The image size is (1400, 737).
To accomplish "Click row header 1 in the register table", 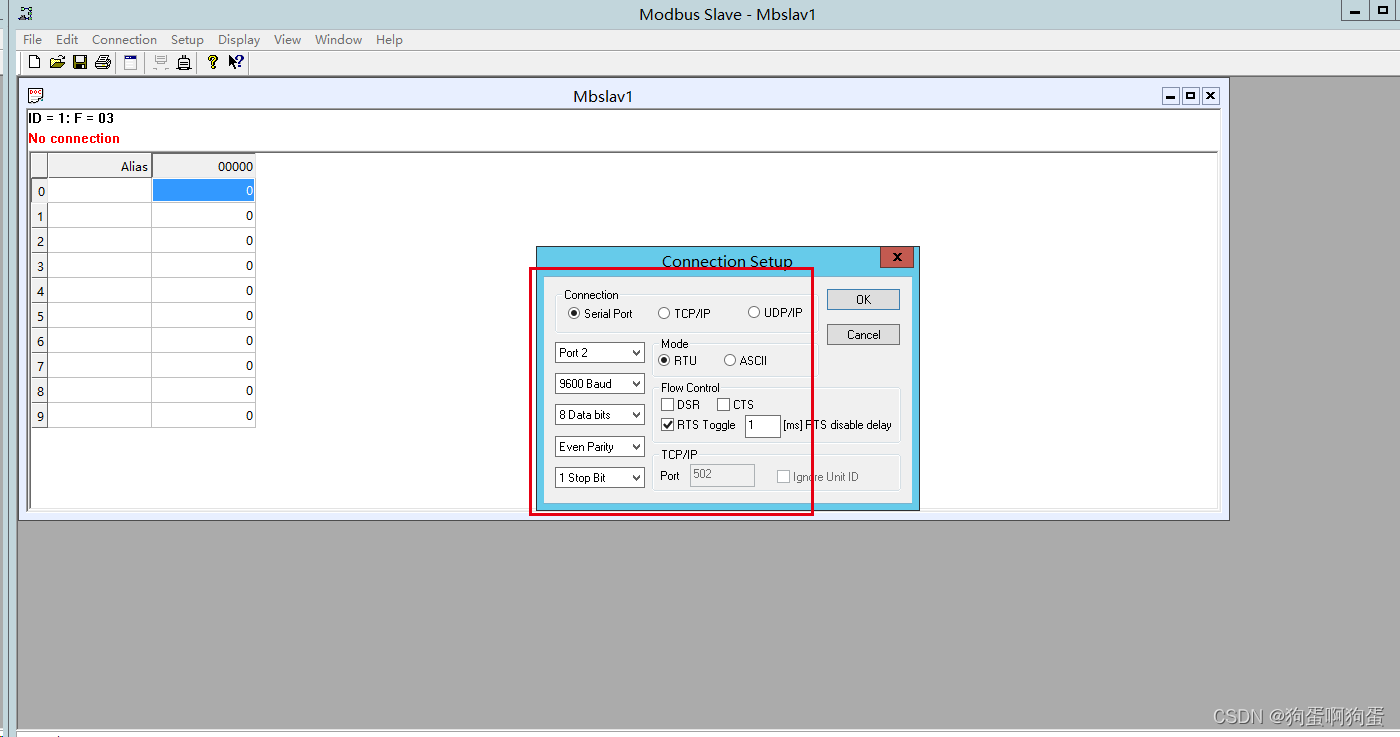I will click(x=40, y=216).
